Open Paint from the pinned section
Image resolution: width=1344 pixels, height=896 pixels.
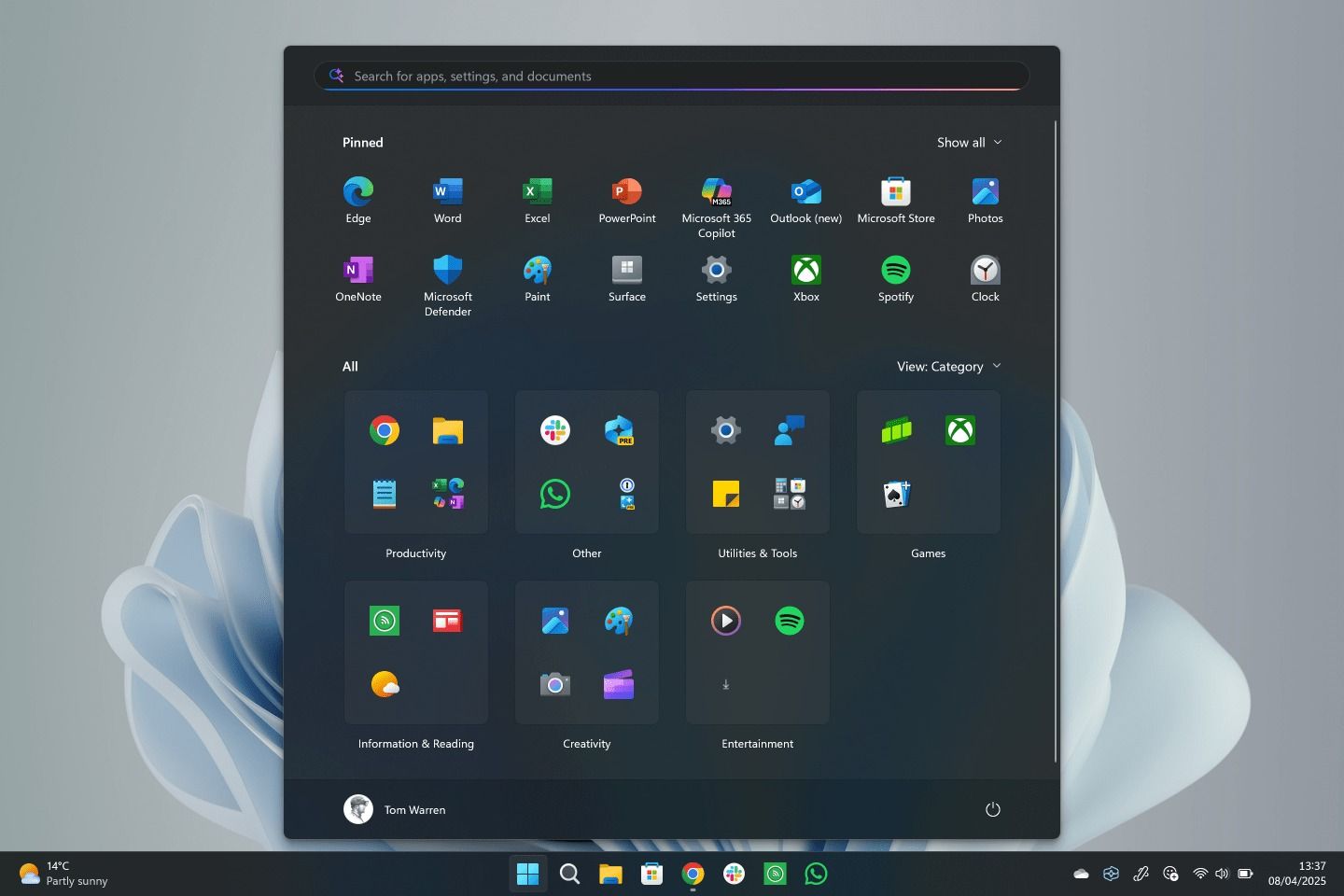coord(538,274)
